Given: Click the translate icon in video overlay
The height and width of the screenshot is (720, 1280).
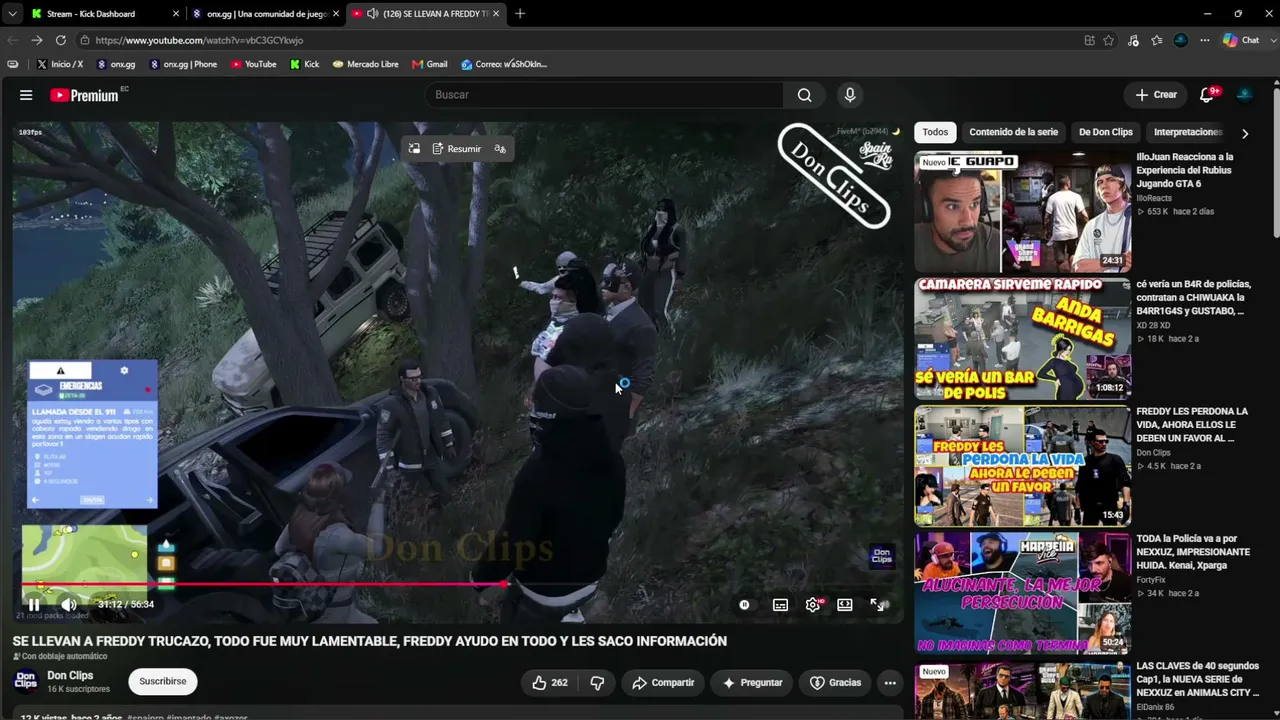Looking at the screenshot, I should coord(500,149).
